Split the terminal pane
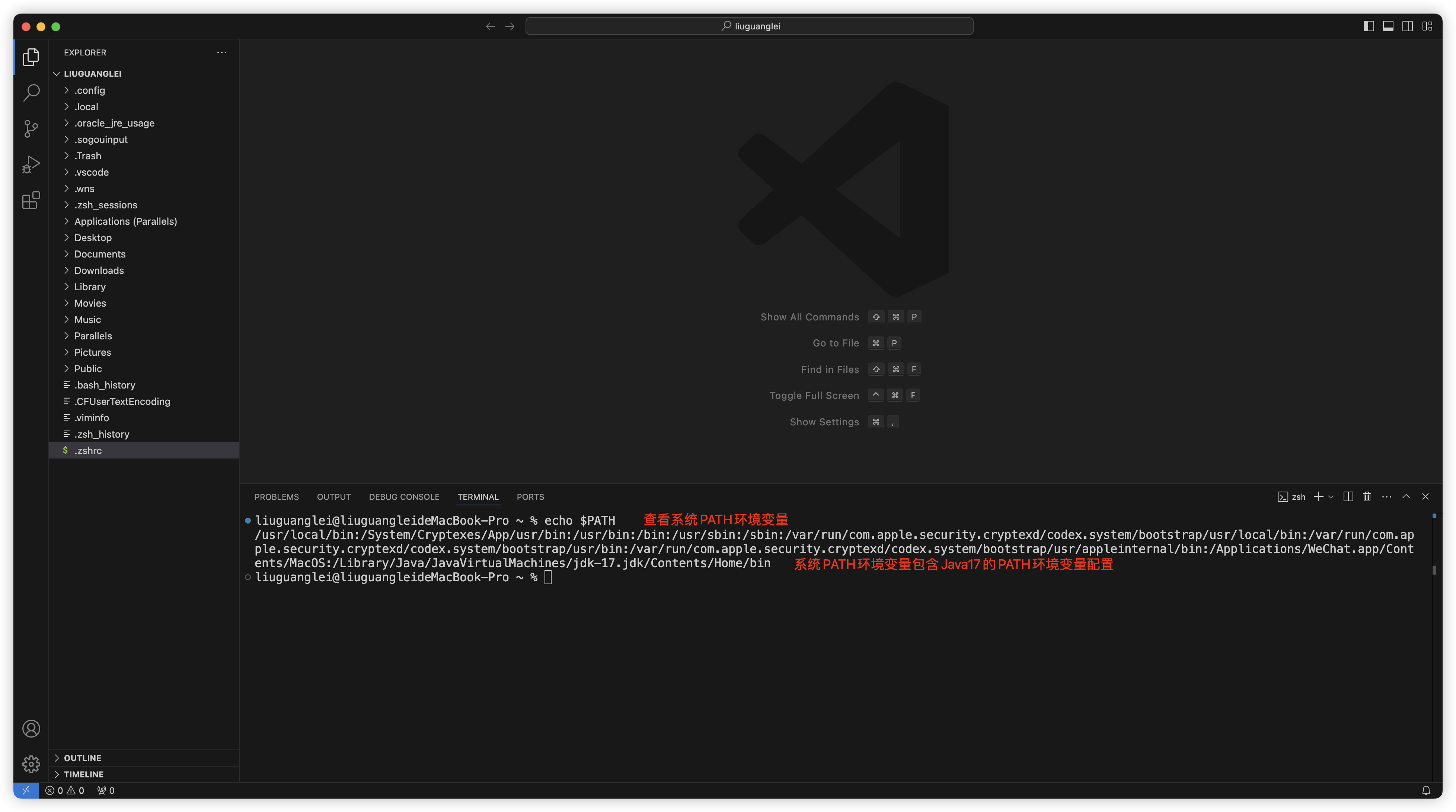 [x=1348, y=497]
